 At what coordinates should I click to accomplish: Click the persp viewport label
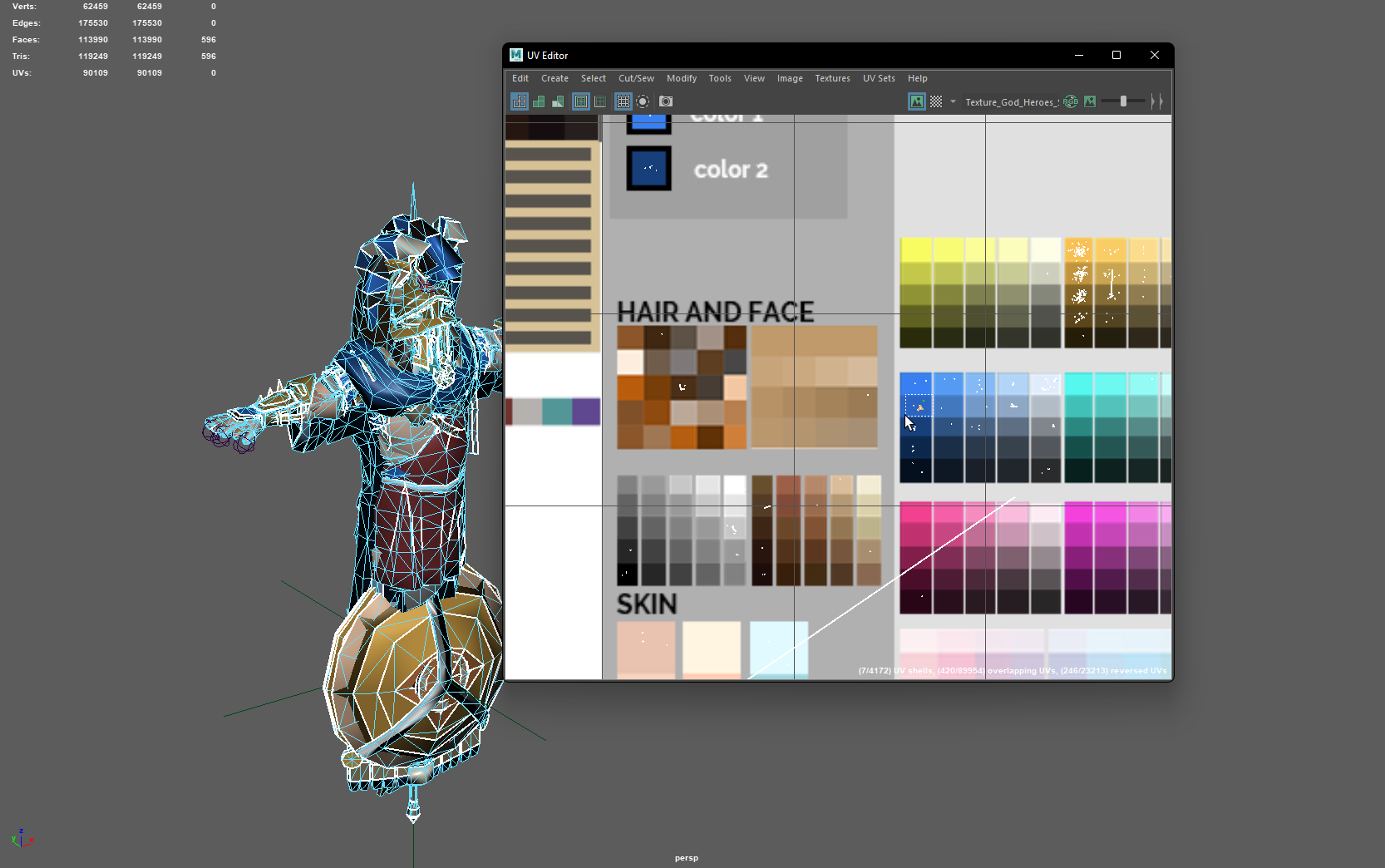pos(687,857)
